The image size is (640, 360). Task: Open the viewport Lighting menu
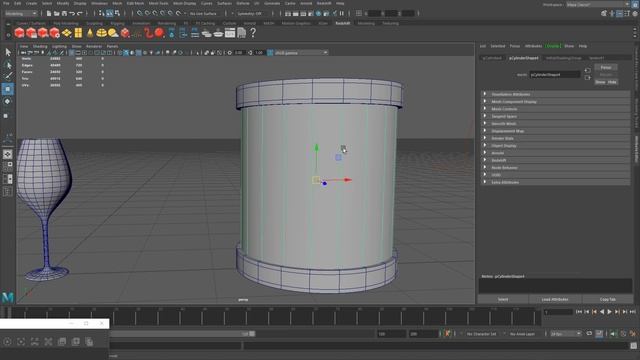(59, 47)
